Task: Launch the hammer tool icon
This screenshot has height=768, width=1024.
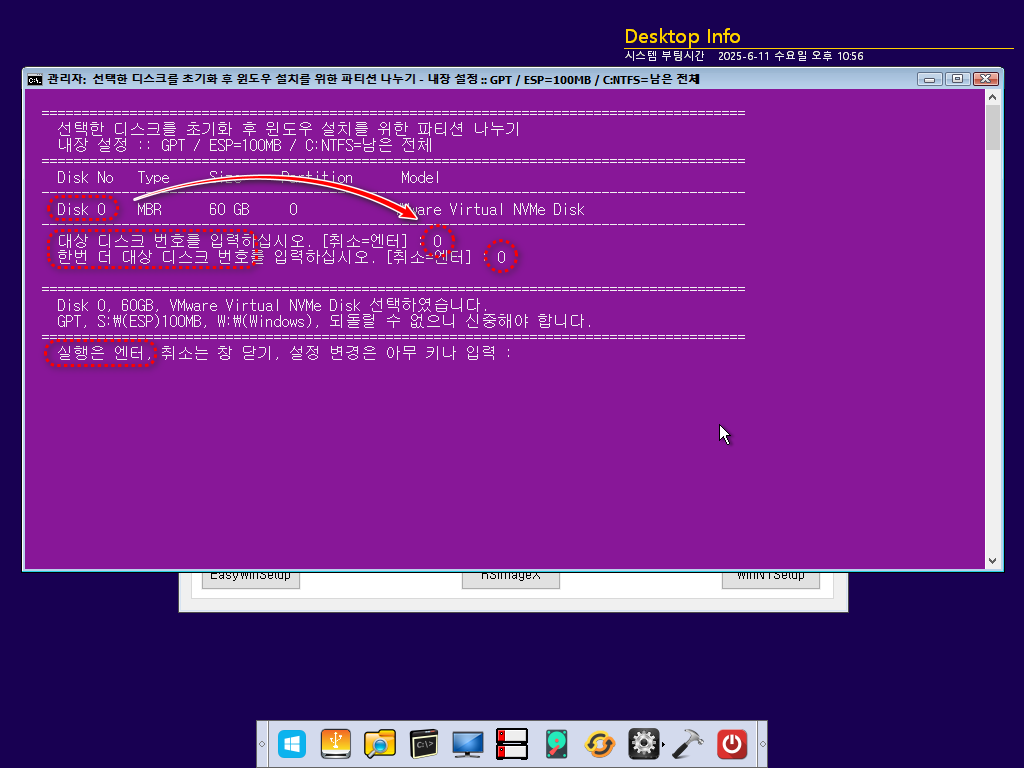Action: tap(688, 744)
